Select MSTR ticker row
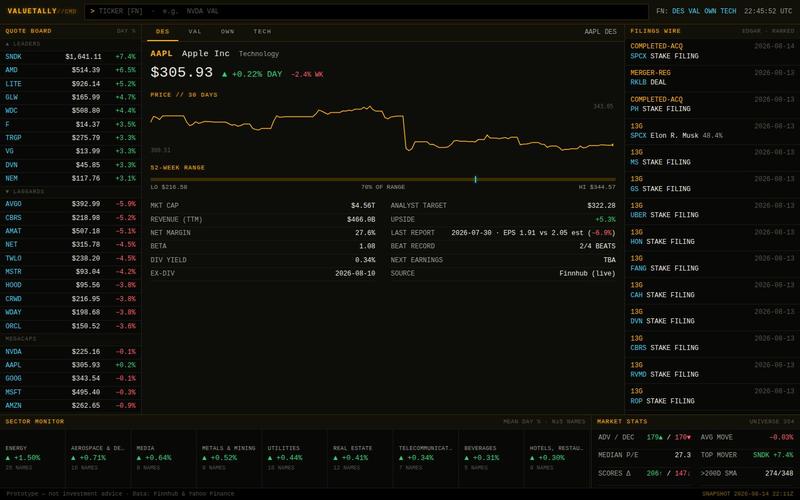 click(x=71, y=272)
